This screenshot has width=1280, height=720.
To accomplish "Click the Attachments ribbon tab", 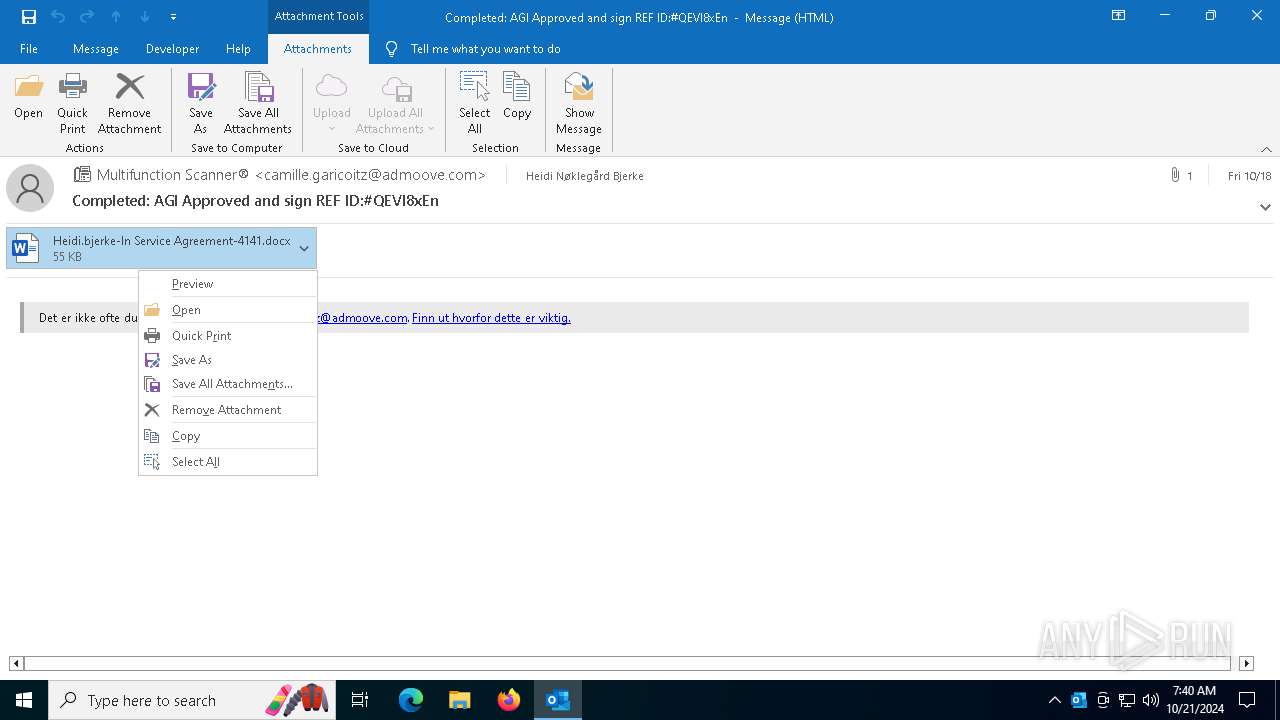I will tap(318, 49).
